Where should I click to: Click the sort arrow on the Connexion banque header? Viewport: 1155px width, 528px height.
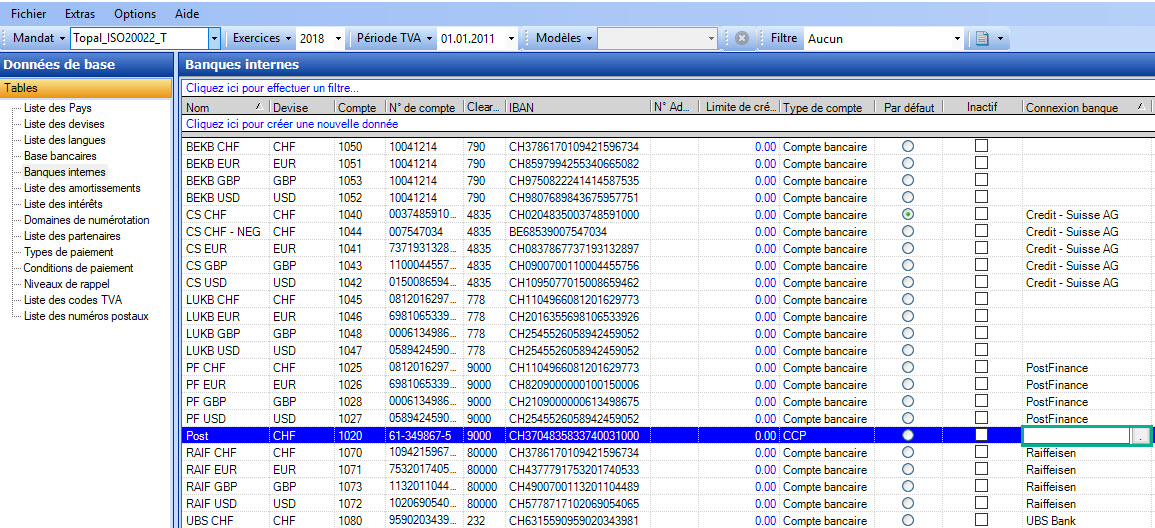1139,107
